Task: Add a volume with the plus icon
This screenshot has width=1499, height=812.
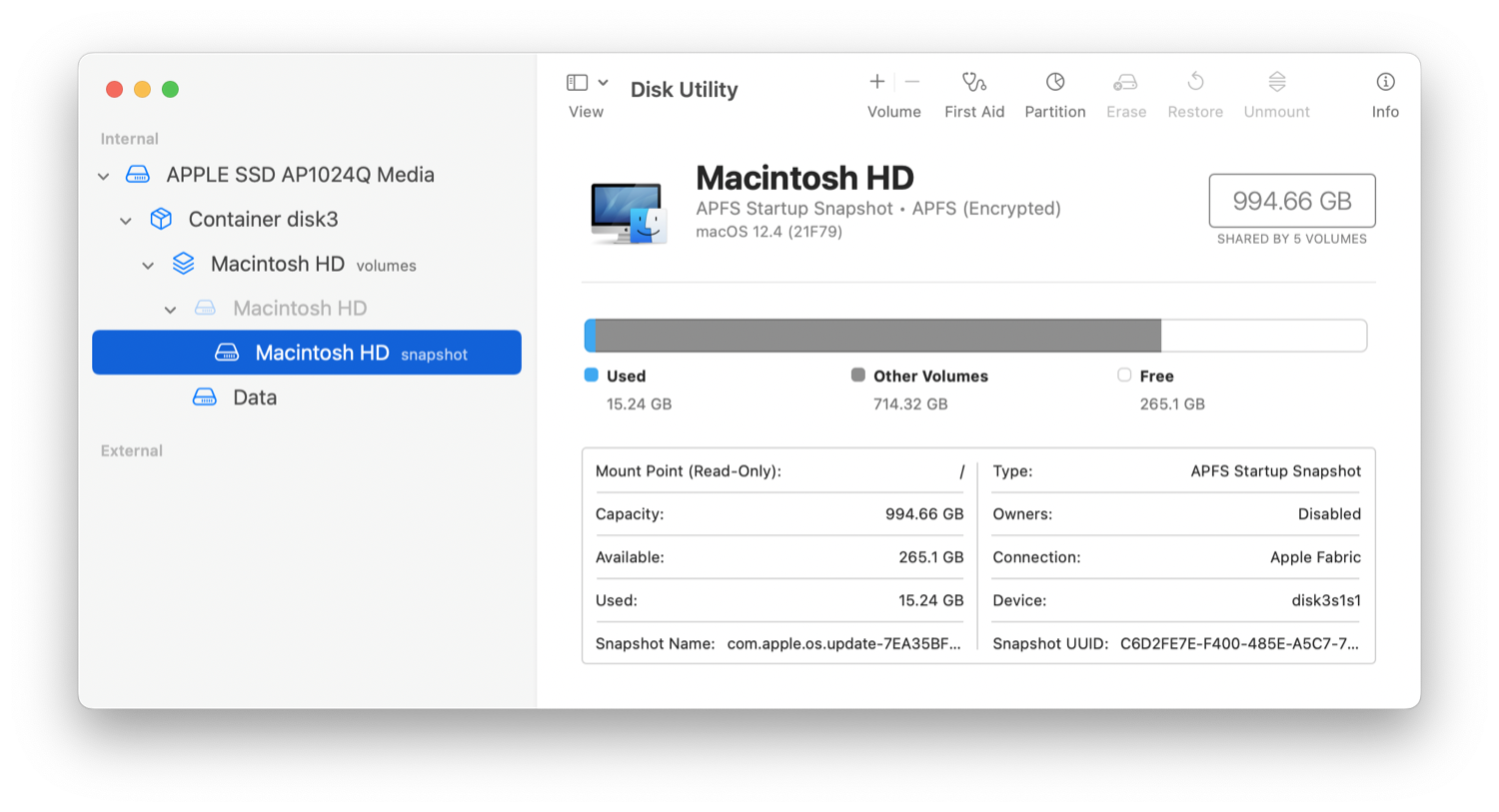Action: click(876, 81)
